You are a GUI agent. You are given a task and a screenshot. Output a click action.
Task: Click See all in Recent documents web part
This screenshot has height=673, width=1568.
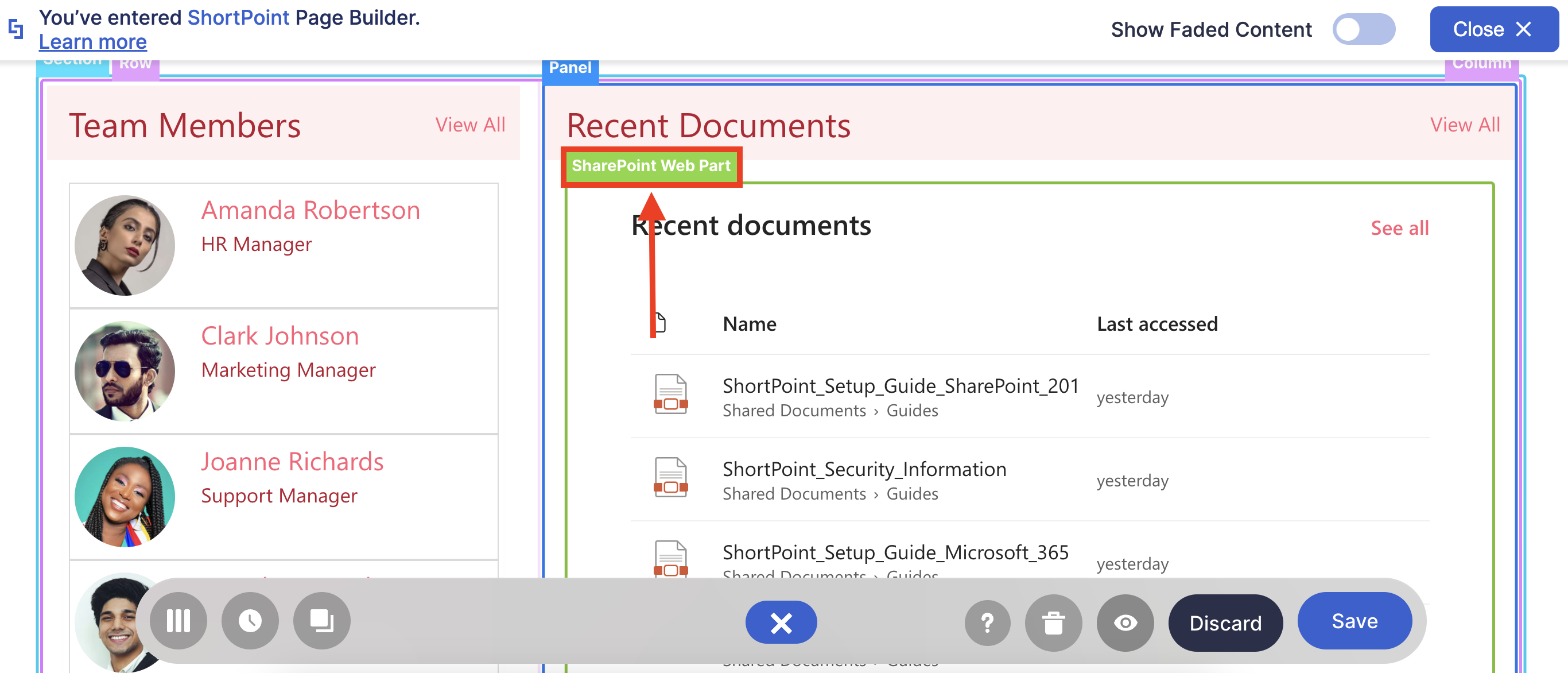point(1399,228)
